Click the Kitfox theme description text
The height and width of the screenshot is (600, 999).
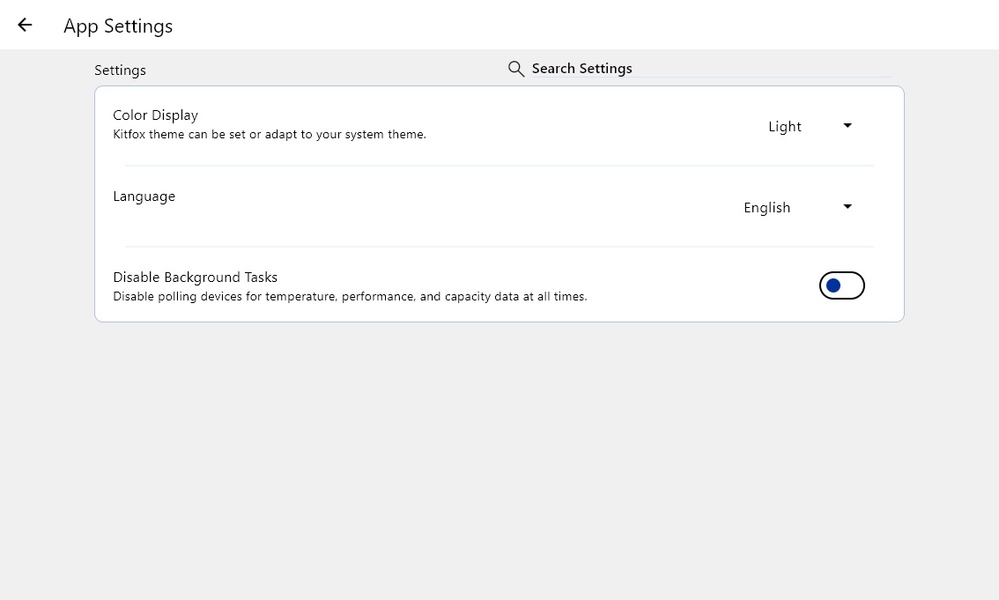coord(269,134)
